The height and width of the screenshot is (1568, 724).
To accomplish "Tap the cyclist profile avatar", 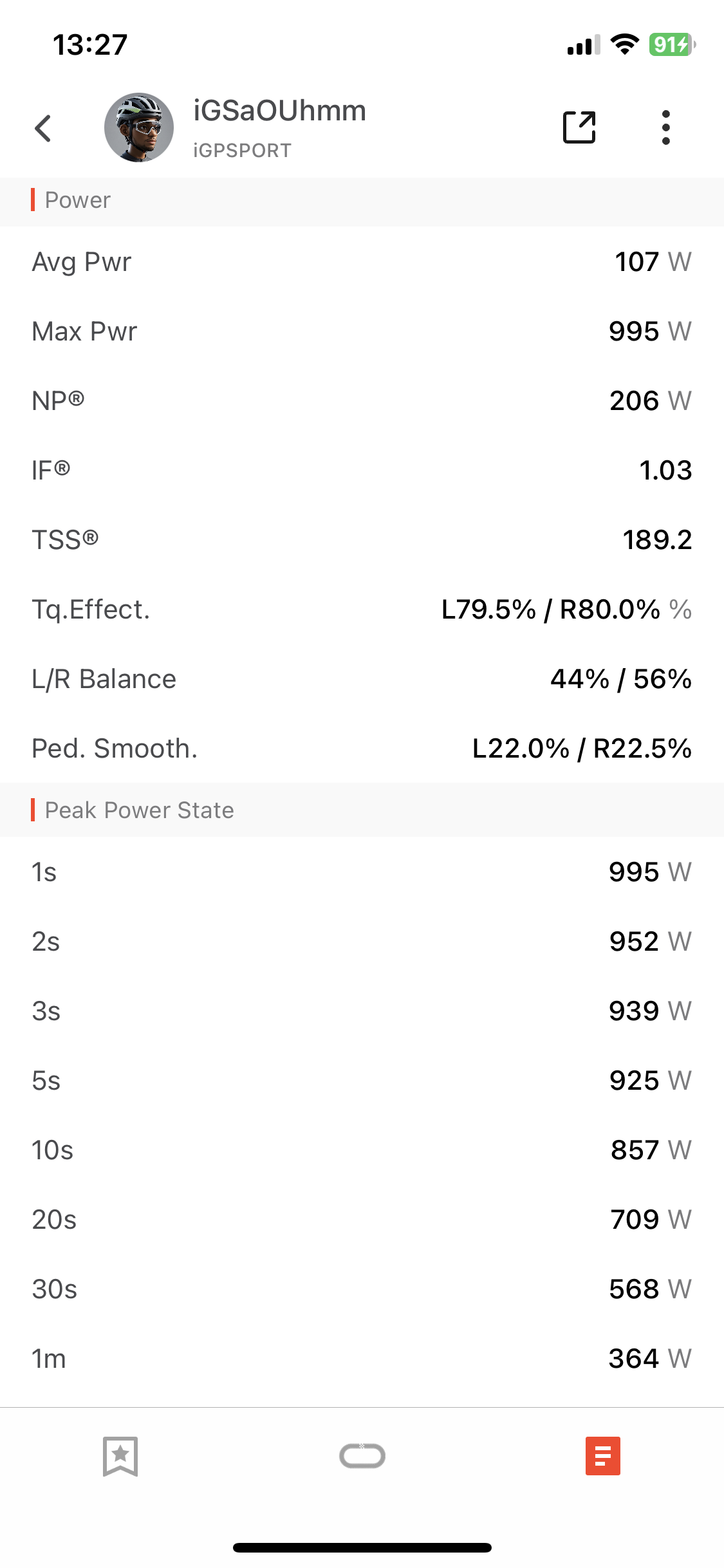I will [x=139, y=127].
